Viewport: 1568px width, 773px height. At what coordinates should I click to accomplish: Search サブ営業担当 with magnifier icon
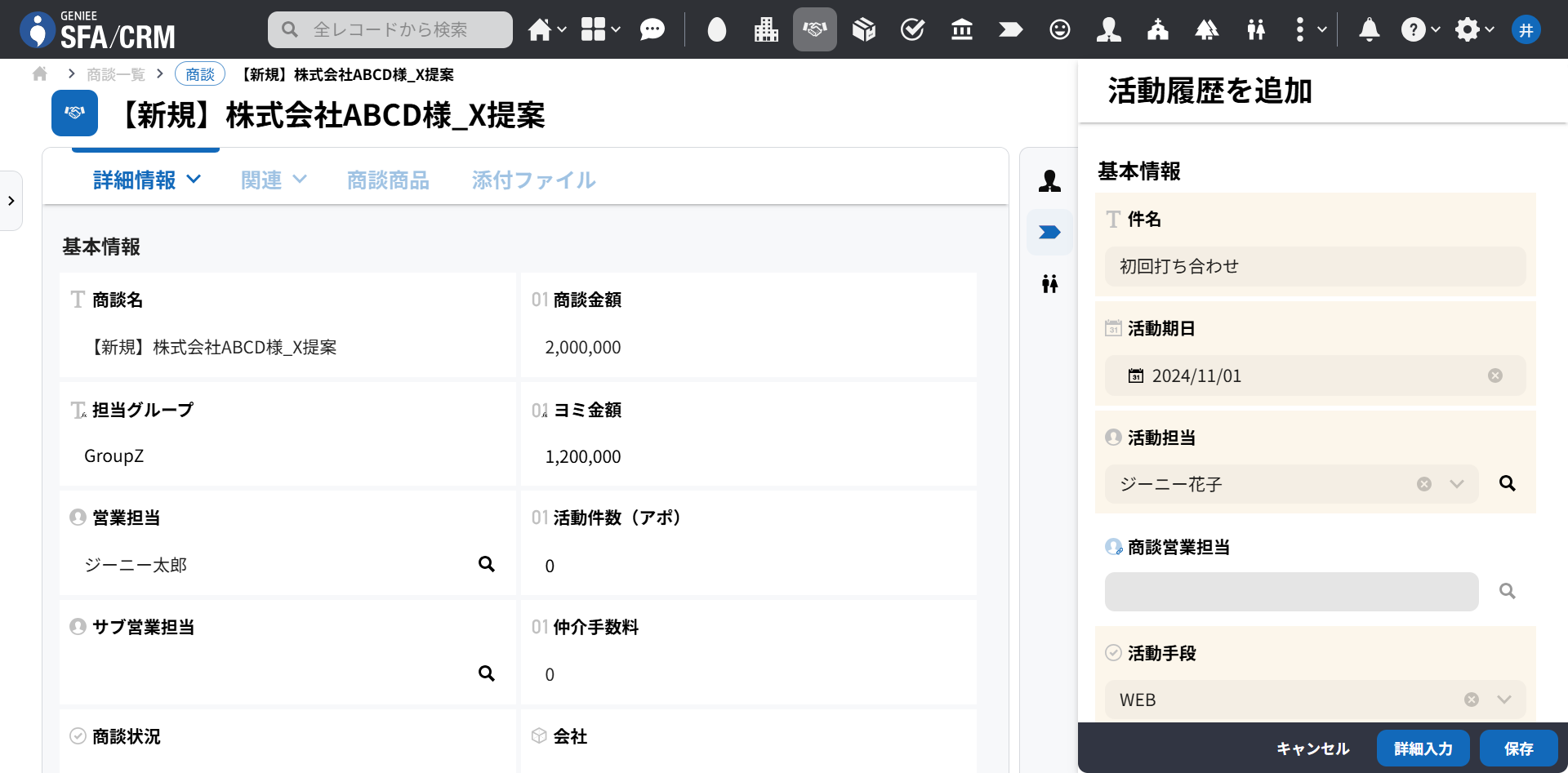[487, 673]
